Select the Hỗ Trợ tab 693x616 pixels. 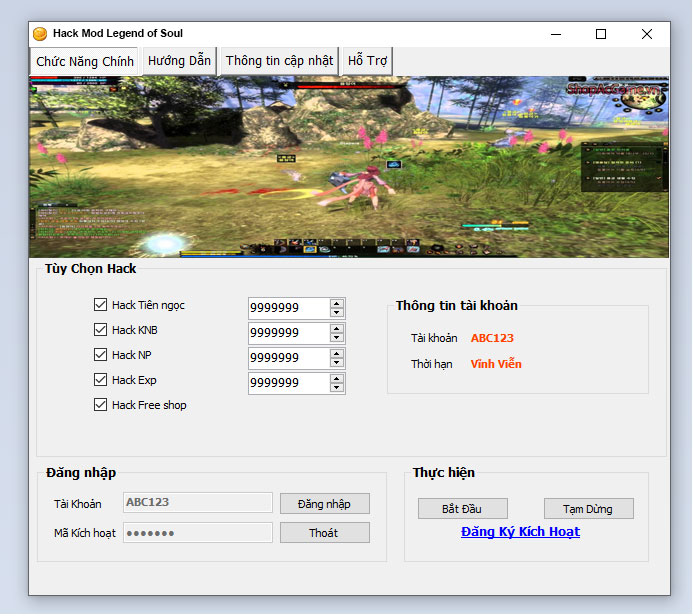coord(366,61)
